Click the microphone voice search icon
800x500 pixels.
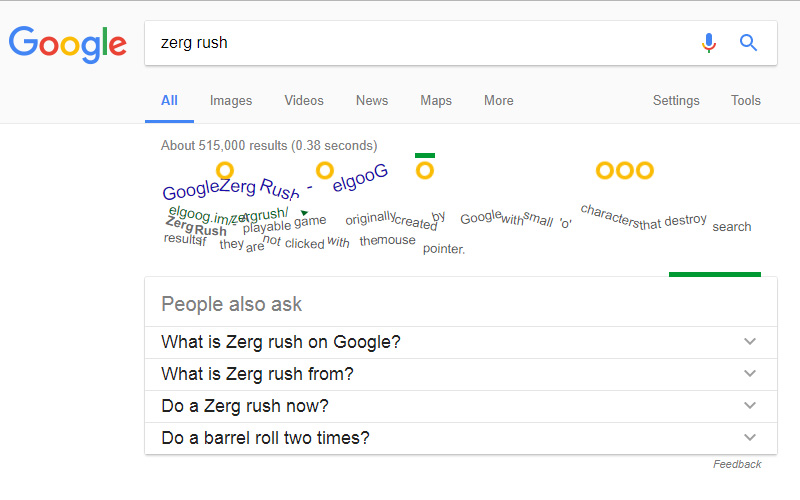coord(708,43)
